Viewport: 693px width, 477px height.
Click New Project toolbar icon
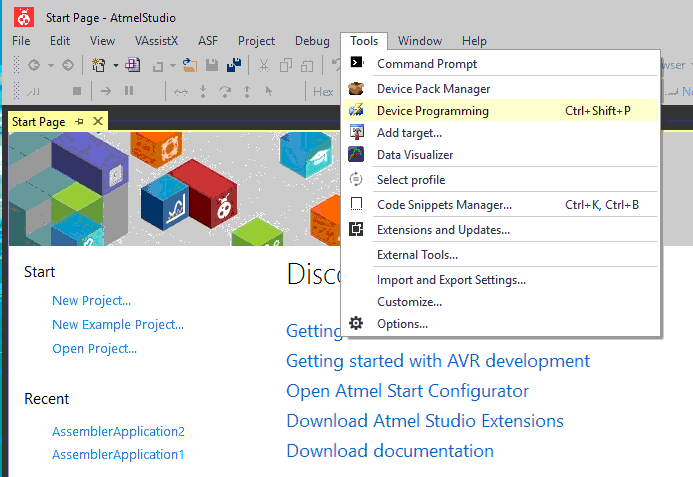98,65
